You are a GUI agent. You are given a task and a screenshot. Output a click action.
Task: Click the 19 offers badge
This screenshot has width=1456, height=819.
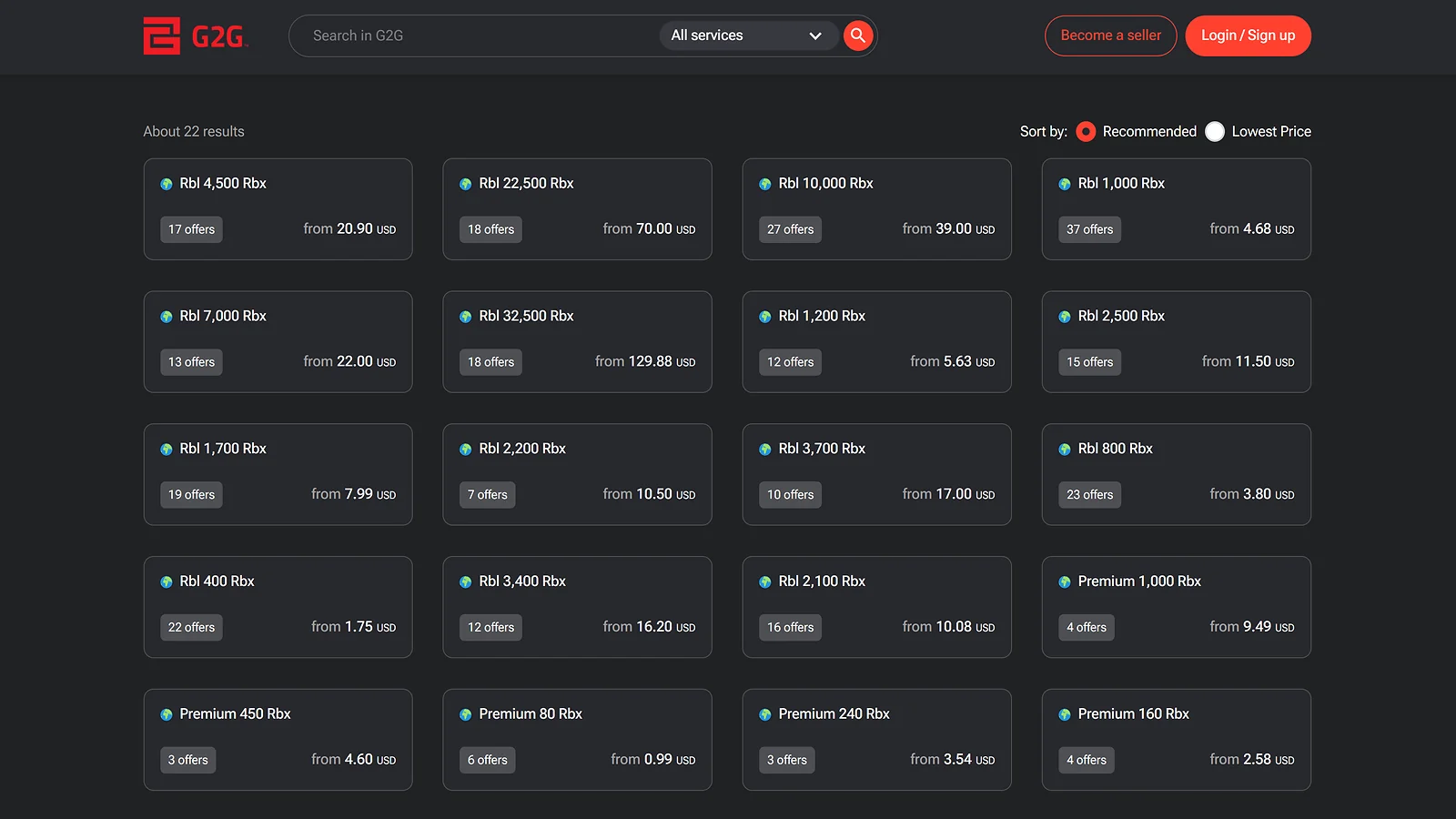(x=191, y=495)
